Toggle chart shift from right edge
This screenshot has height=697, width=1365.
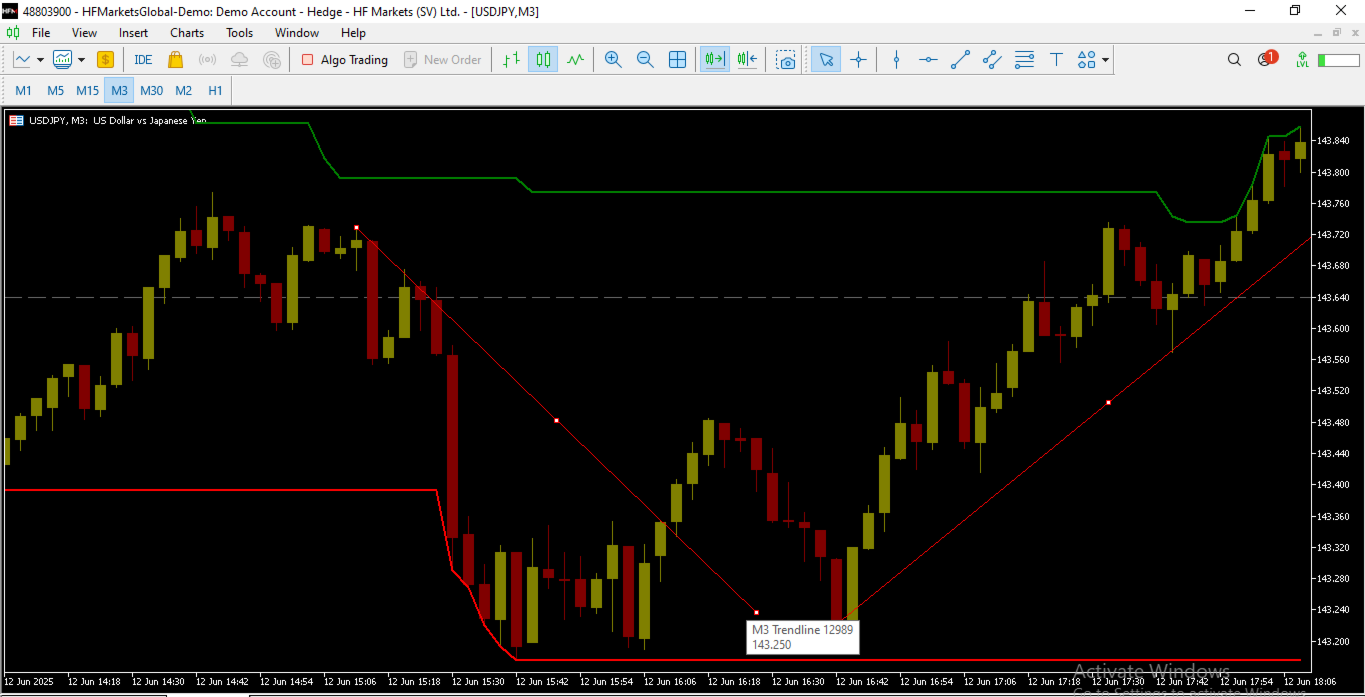pyautogui.click(x=746, y=59)
